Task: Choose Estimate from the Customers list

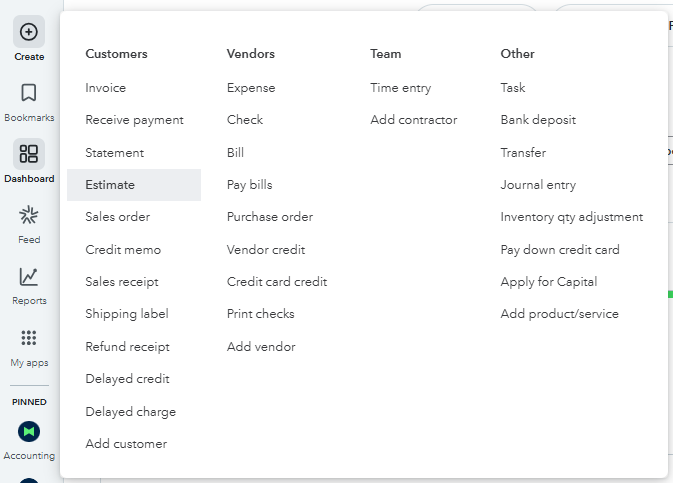Action: coord(110,185)
